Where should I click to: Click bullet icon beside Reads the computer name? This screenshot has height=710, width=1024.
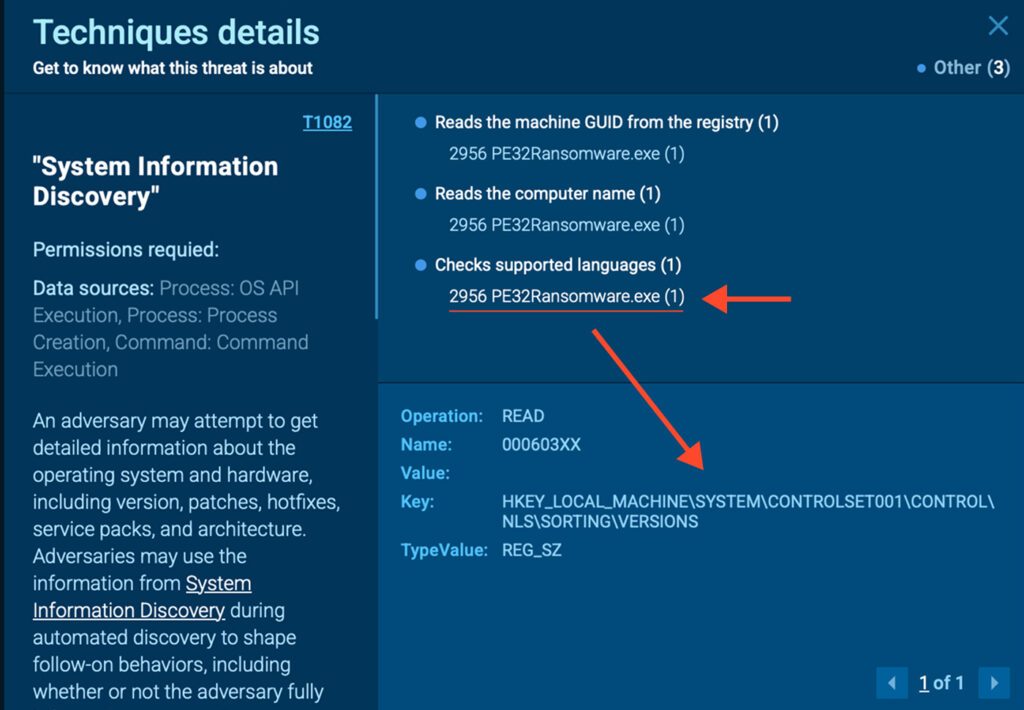click(421, 194)
